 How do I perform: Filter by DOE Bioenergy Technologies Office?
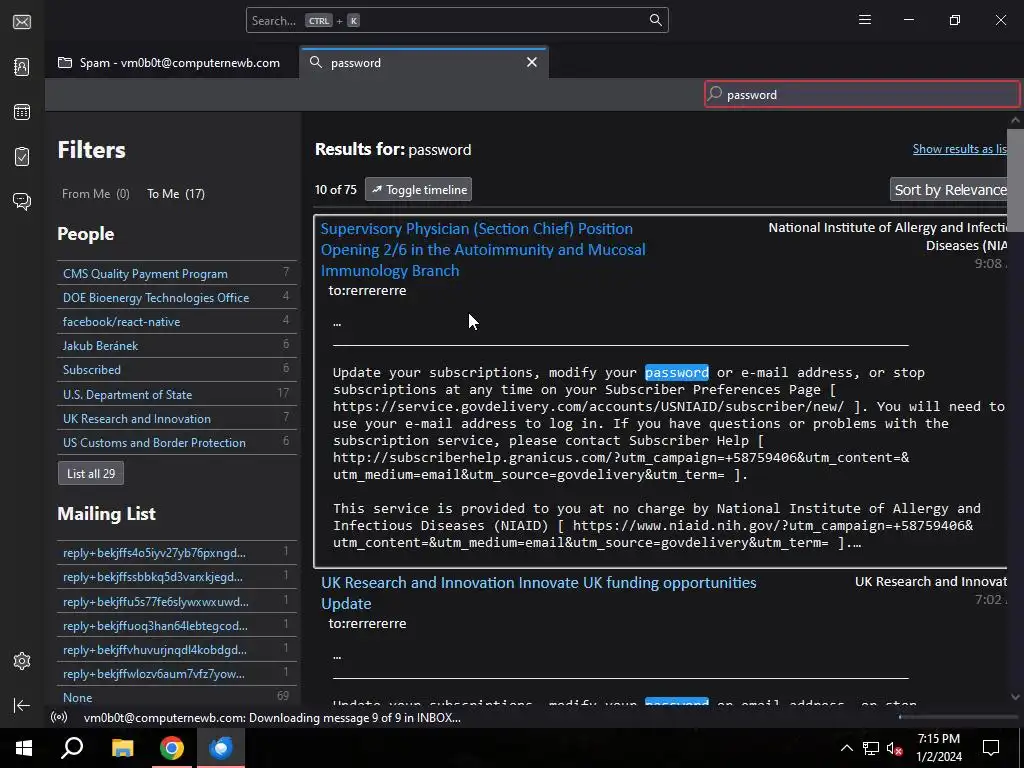pos(176,297)
